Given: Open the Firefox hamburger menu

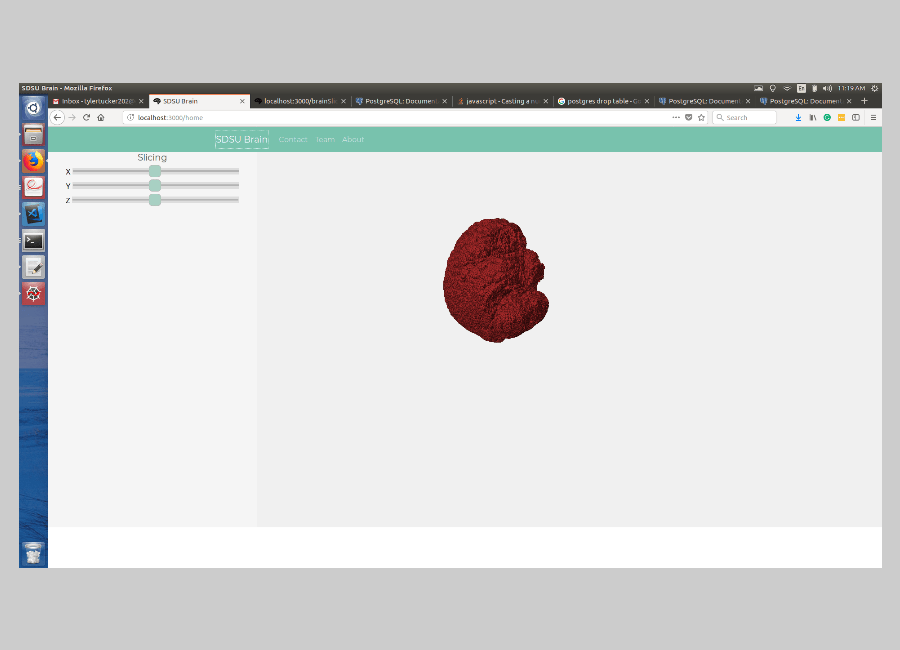Looking at the screenshot, I should 873,117.
